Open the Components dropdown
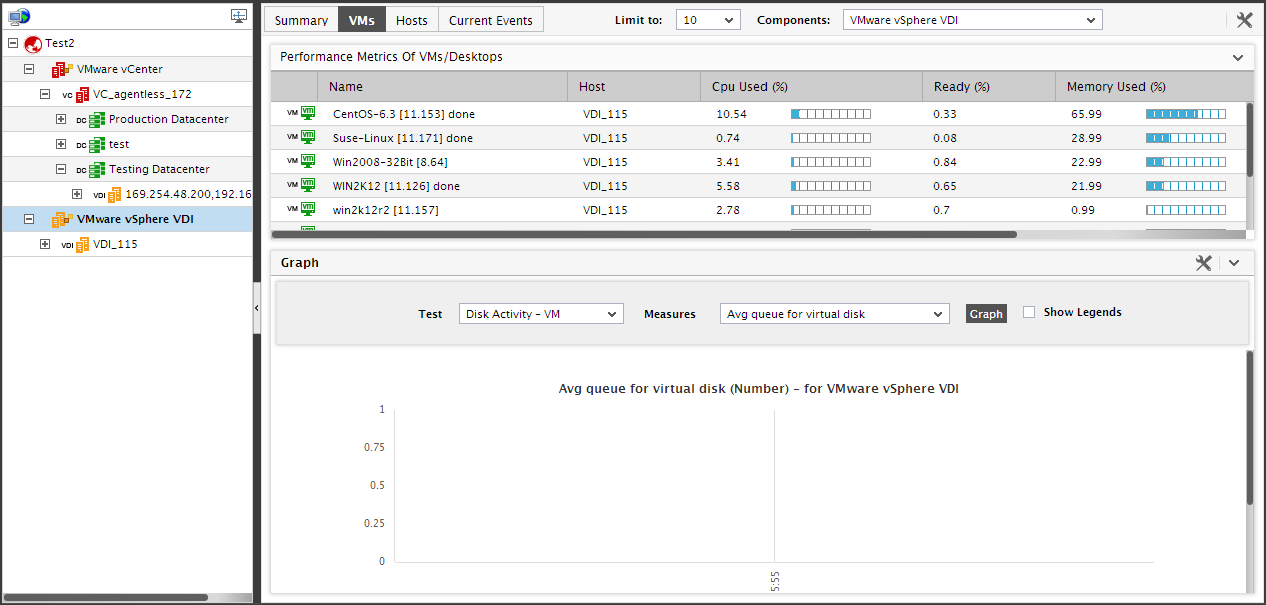Viewport: 1266px width, 605px height. coord(973,20)
